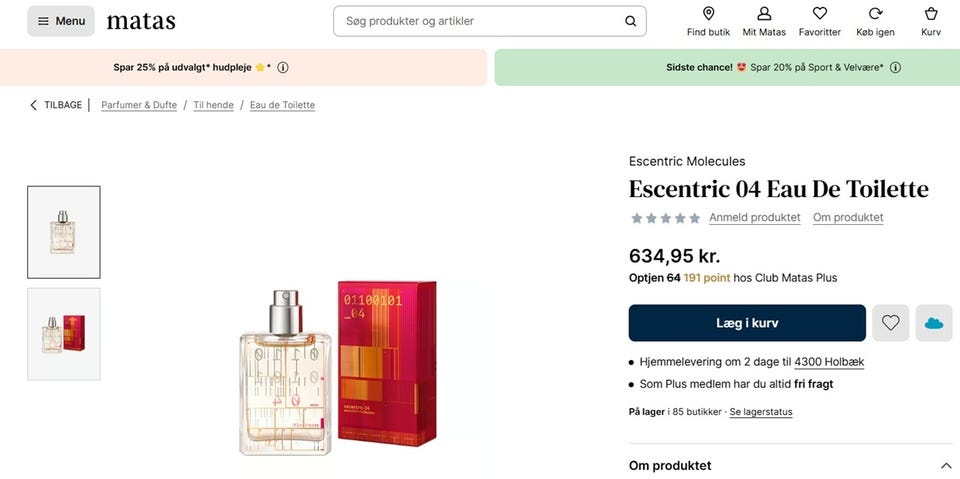Open the Kurv shopping bag icon

pyautogui.click(x=931, y=14)
